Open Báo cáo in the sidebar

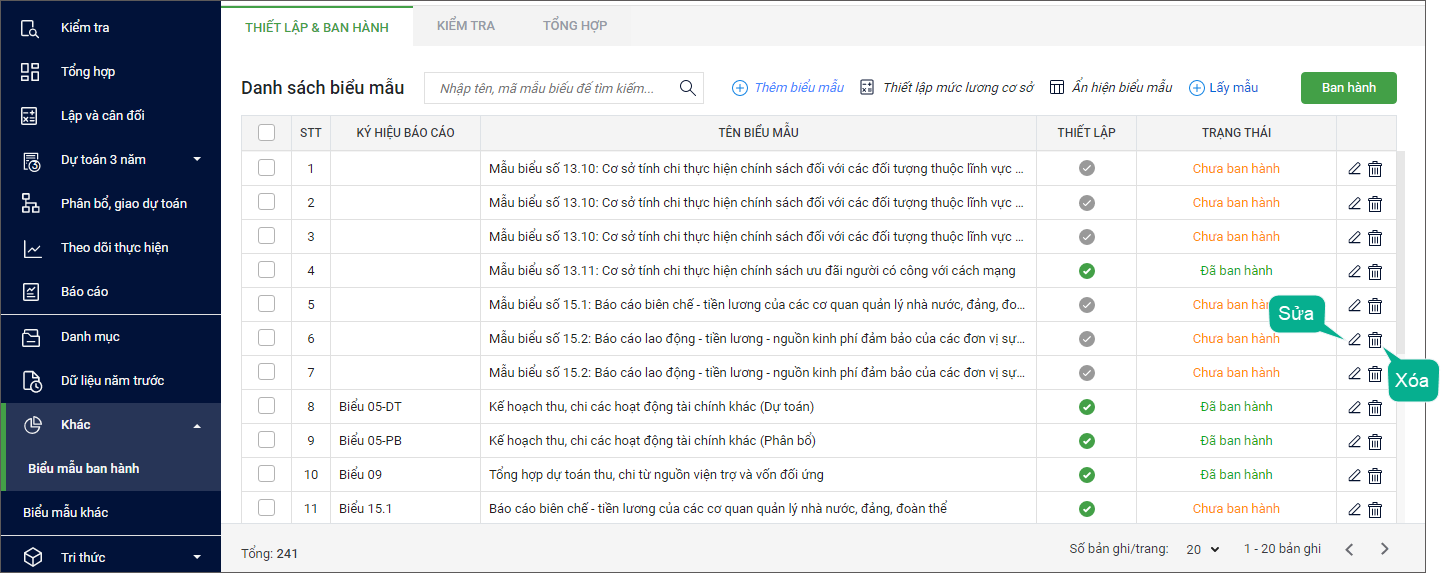(84, 292)
